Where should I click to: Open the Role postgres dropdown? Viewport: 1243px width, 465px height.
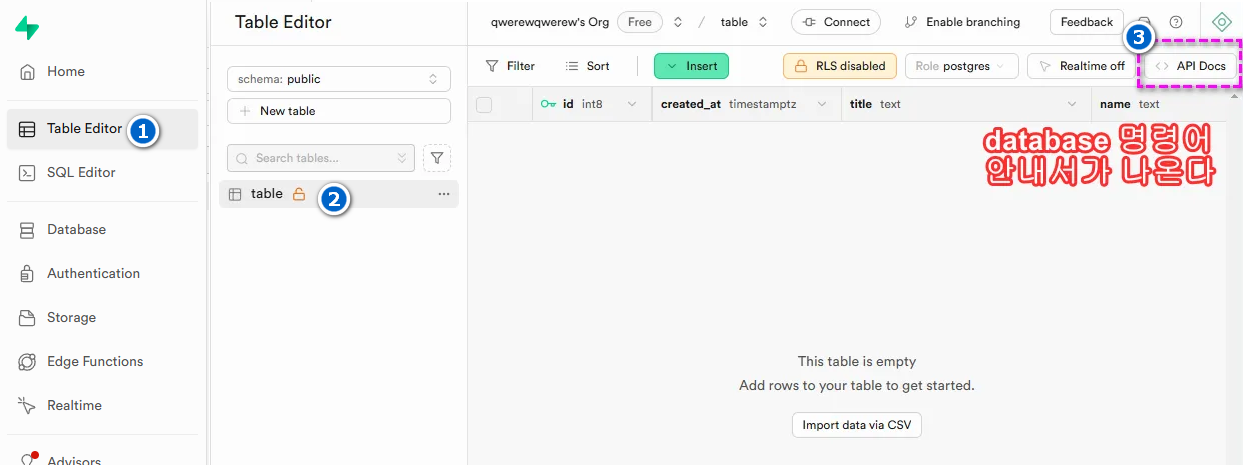(x=961, y=66)
